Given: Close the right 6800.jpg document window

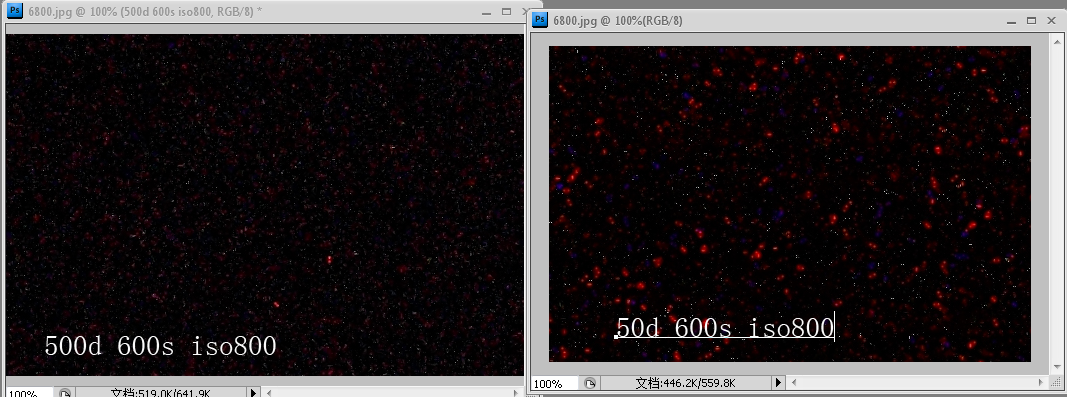Looking at the screenshot, I should (1051, 20).
